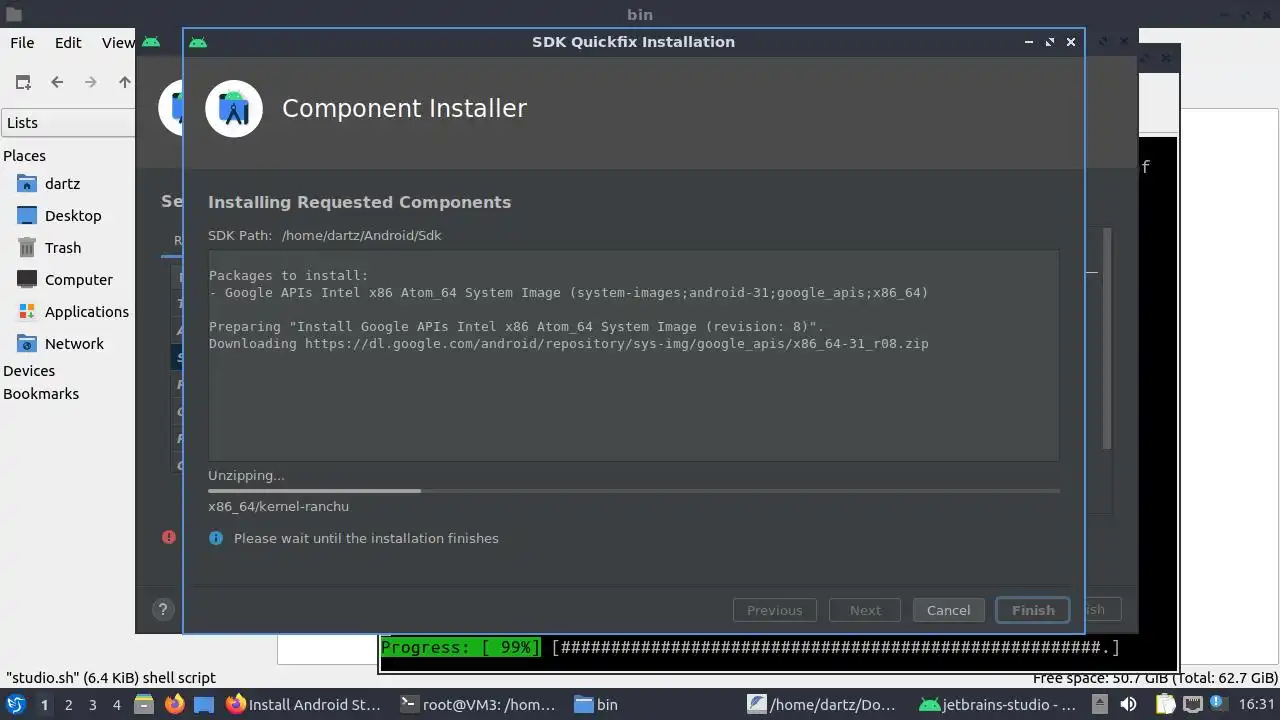
Task: Click the eject/removable media tray icon
Action: point(1099,704)
